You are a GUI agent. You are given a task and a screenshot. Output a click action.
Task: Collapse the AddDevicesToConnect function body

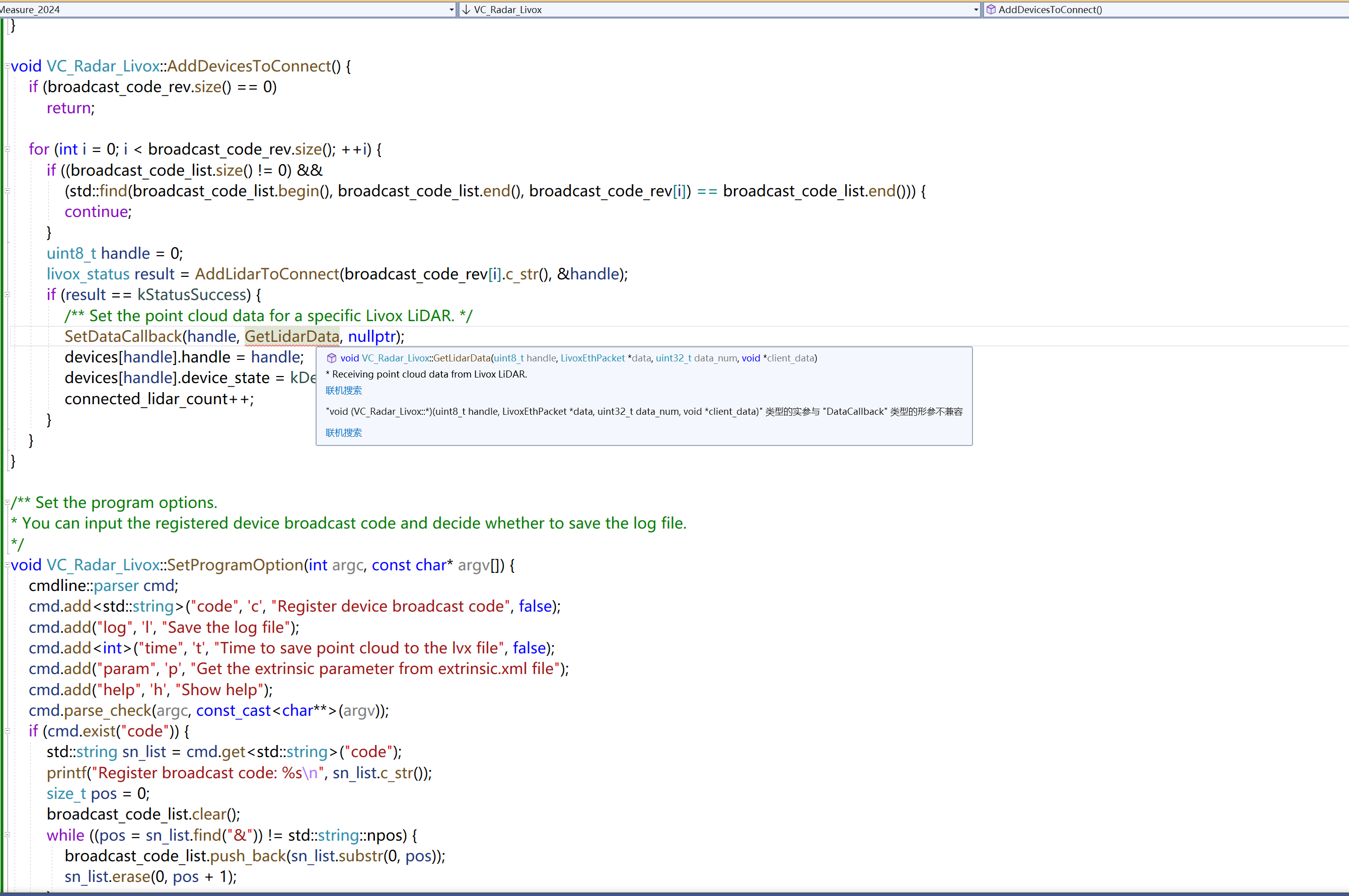click(x=8, y=66)
